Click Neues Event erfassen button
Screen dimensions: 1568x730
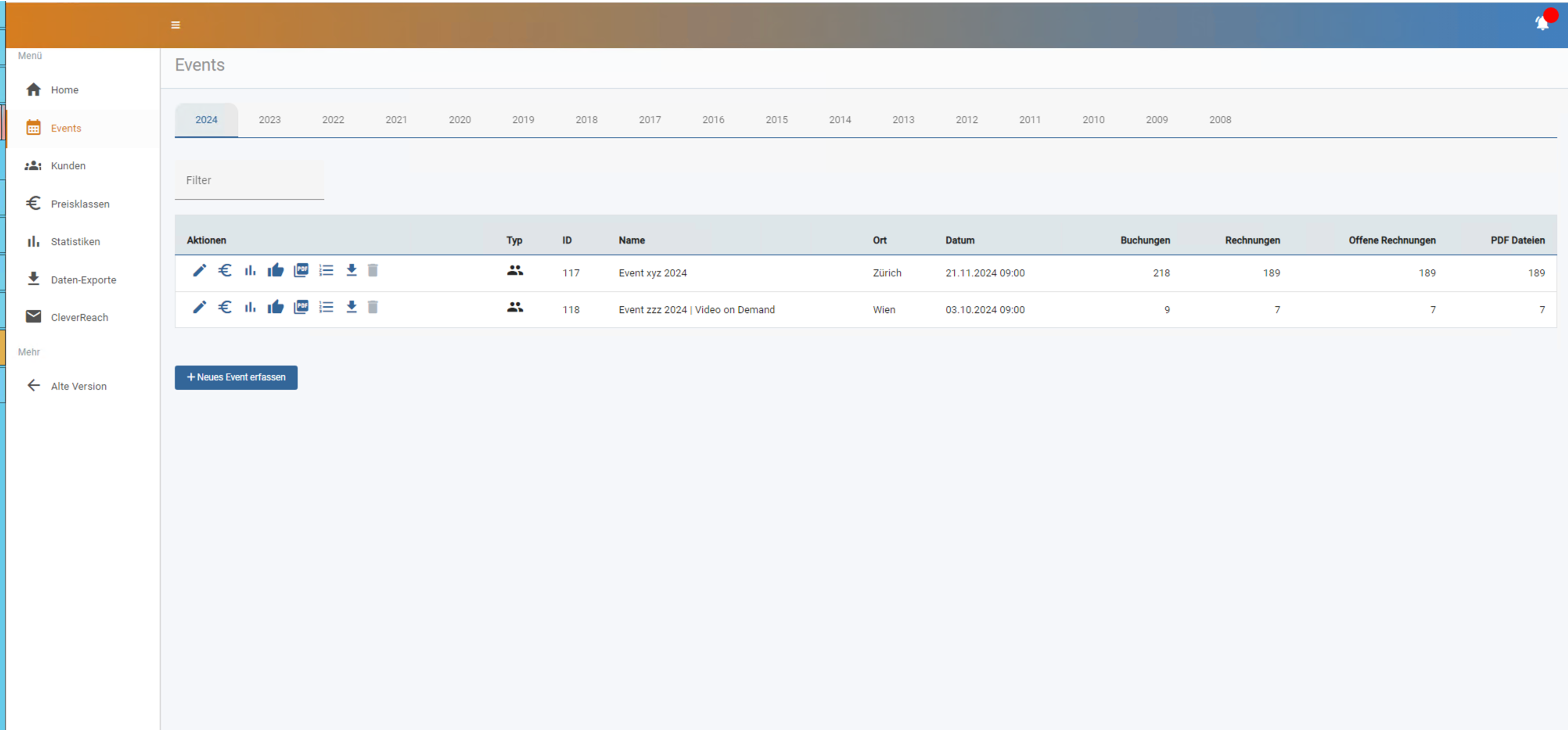236,378
